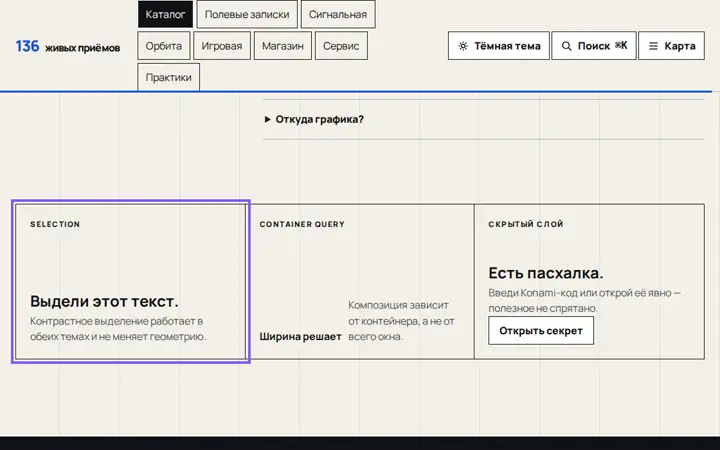Open the Сигнальная tab
The width and height of the screenshot is (720, 450).
[x=338, y=14]
